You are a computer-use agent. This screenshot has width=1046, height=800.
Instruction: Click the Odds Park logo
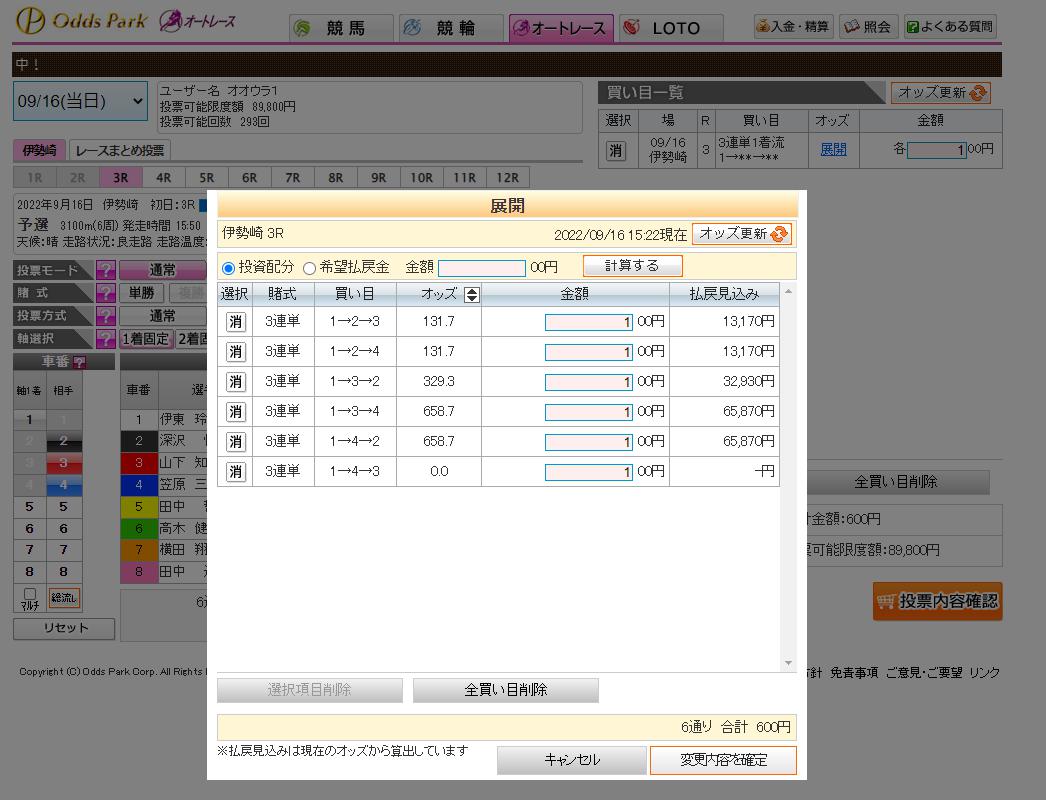81,21
